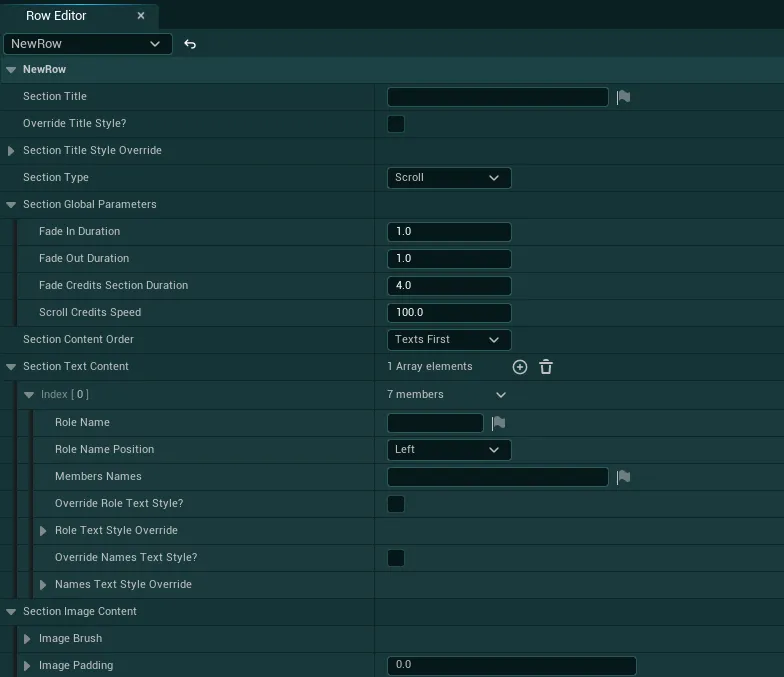Expand the Image Padding property
The height and width of the screenshot is (677, 784).
click(x=27, y=666)
